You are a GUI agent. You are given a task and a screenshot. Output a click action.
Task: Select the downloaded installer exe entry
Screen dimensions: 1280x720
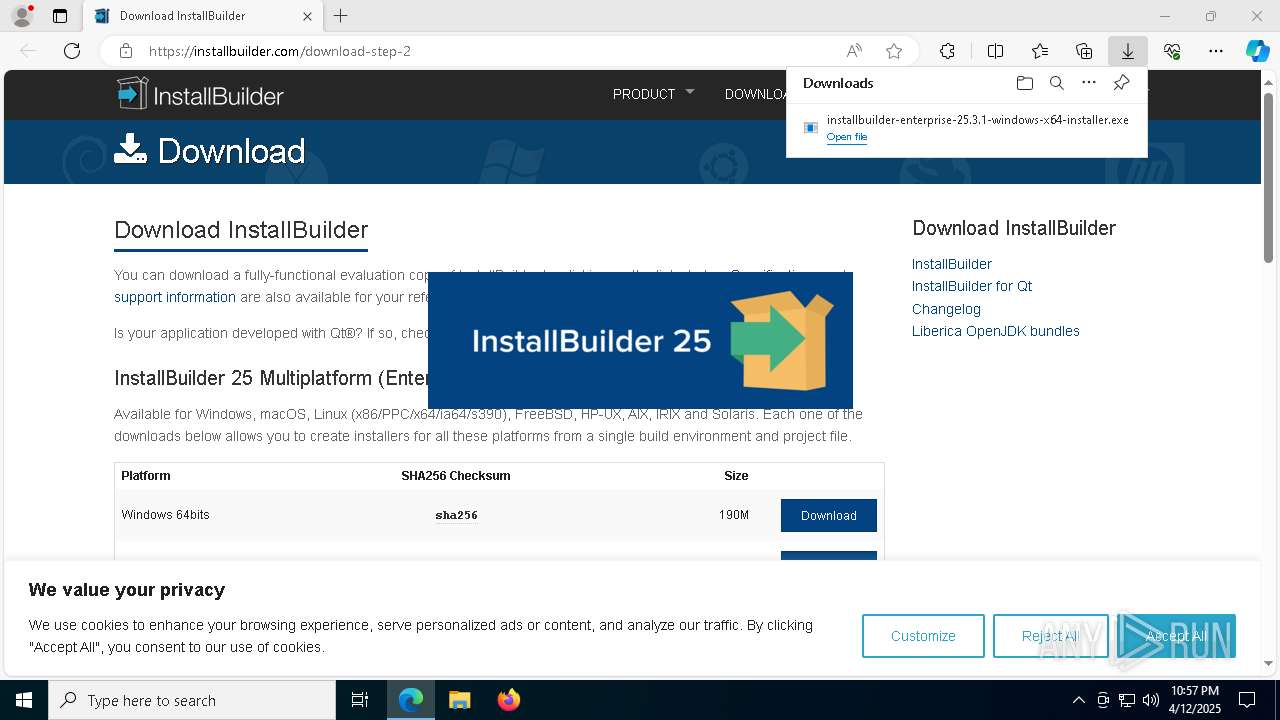(x=967, y=127)
